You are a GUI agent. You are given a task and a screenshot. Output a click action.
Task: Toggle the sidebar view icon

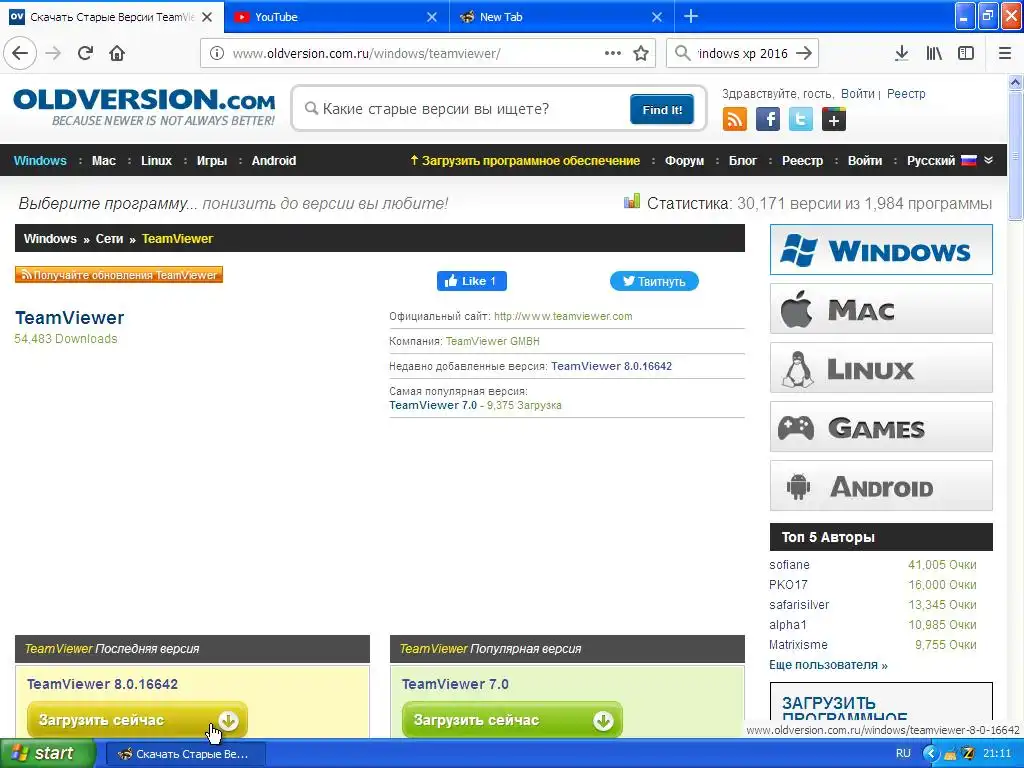click(966, 54)
